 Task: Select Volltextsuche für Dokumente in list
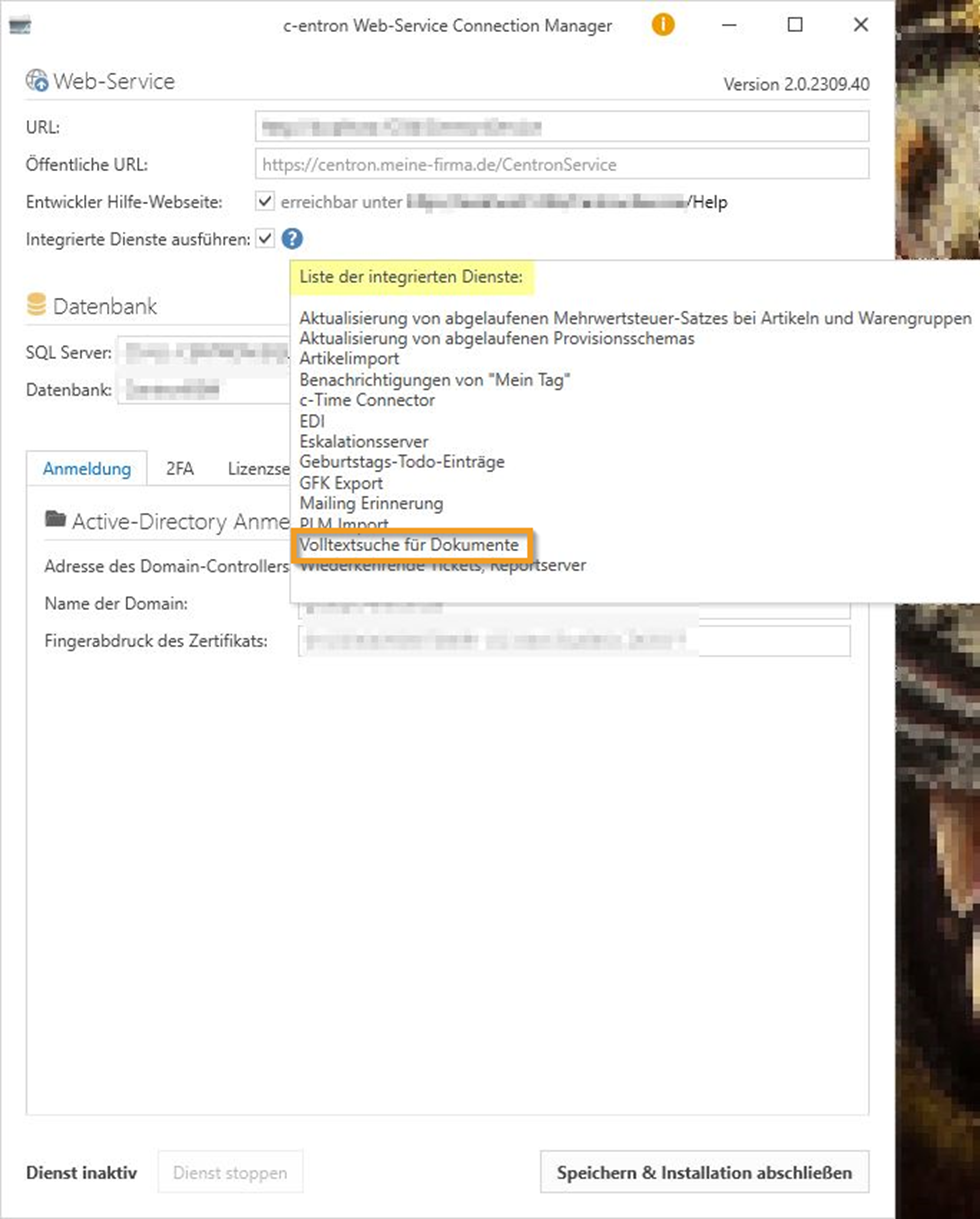coord(409,546)
